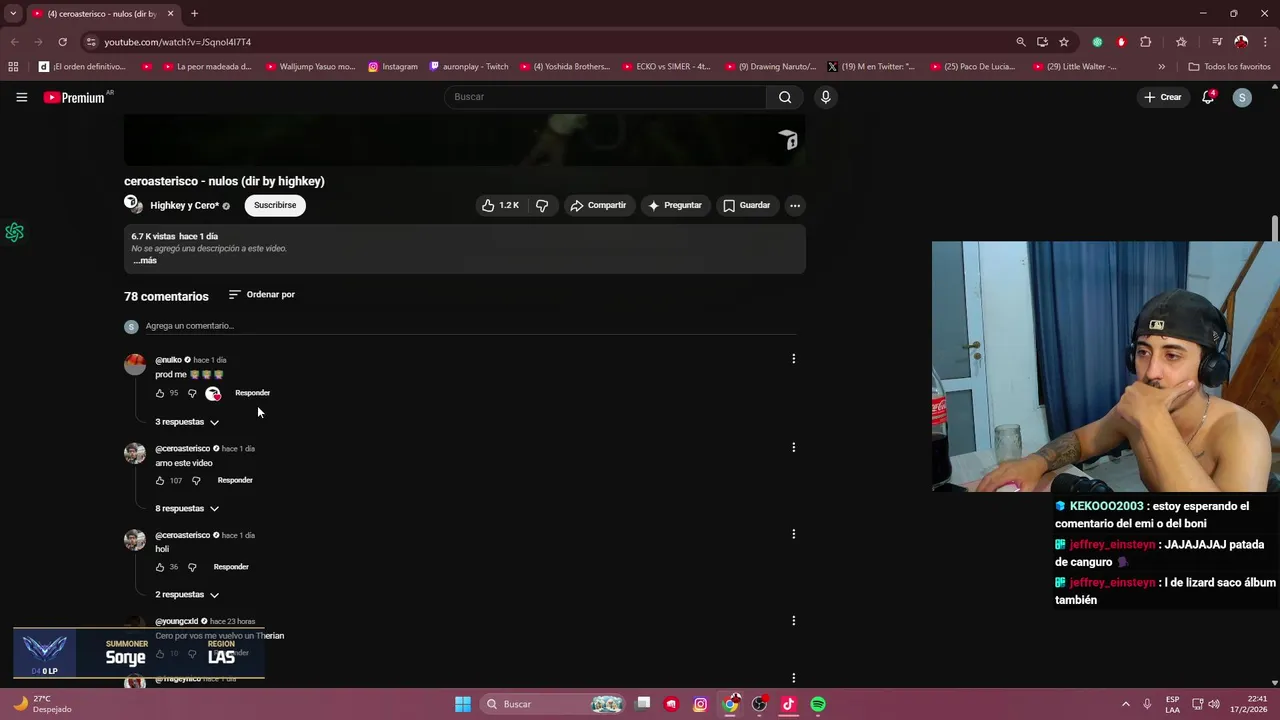1280x720 pixels.
Task: Open Instagram from the taskbar
Action: tap(700, 704)
